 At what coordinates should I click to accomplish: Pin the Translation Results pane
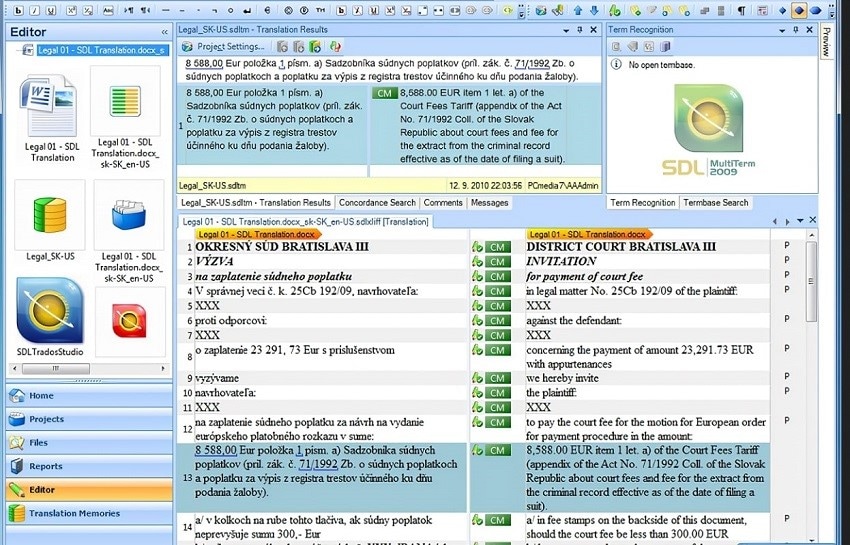(580, 30)
